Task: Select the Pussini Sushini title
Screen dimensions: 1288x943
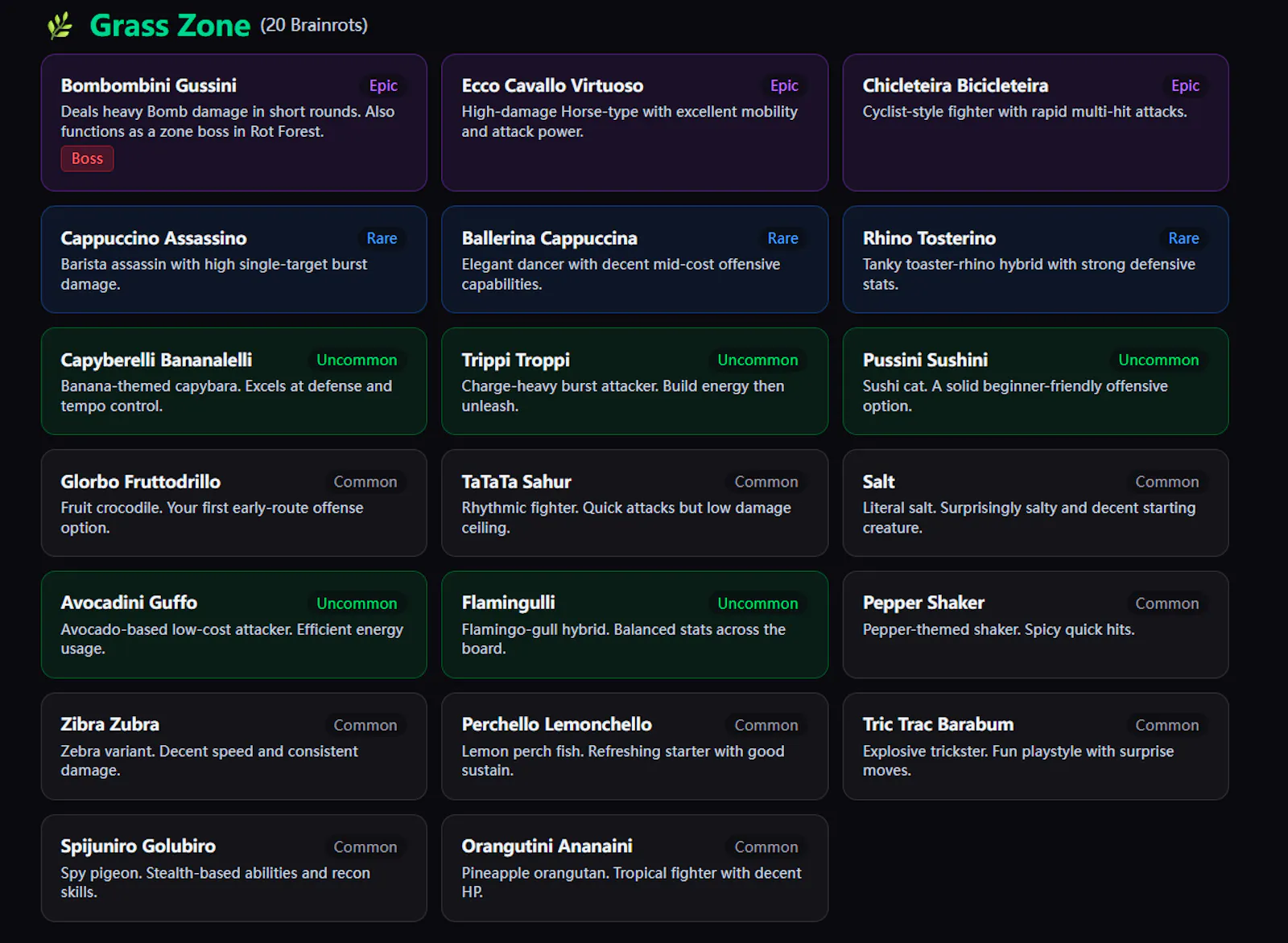Action: pyautogui.click(x=925, y=360)
